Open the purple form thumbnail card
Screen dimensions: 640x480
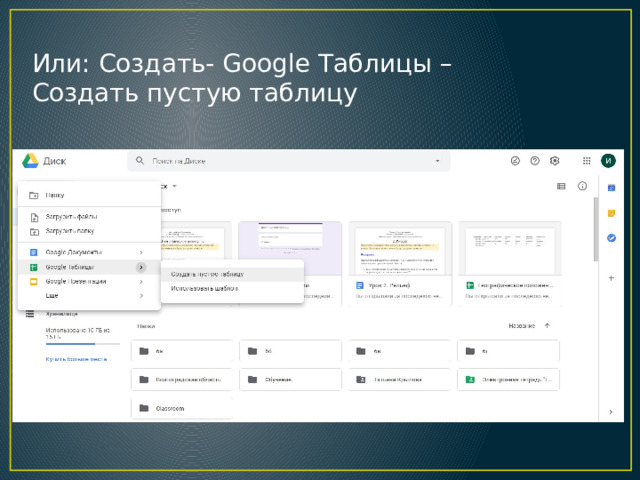[290, 242]
